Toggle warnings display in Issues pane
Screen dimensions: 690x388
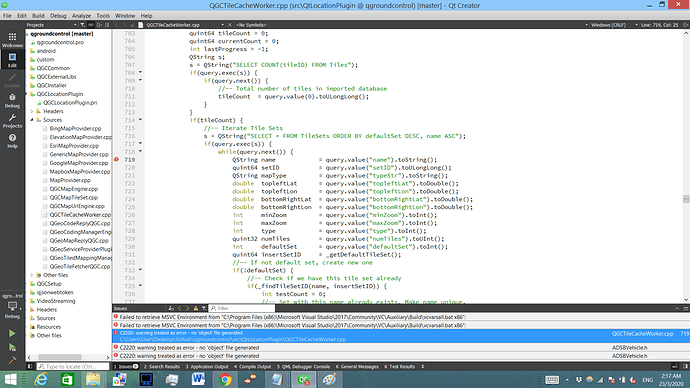click(x=196, y=308)
